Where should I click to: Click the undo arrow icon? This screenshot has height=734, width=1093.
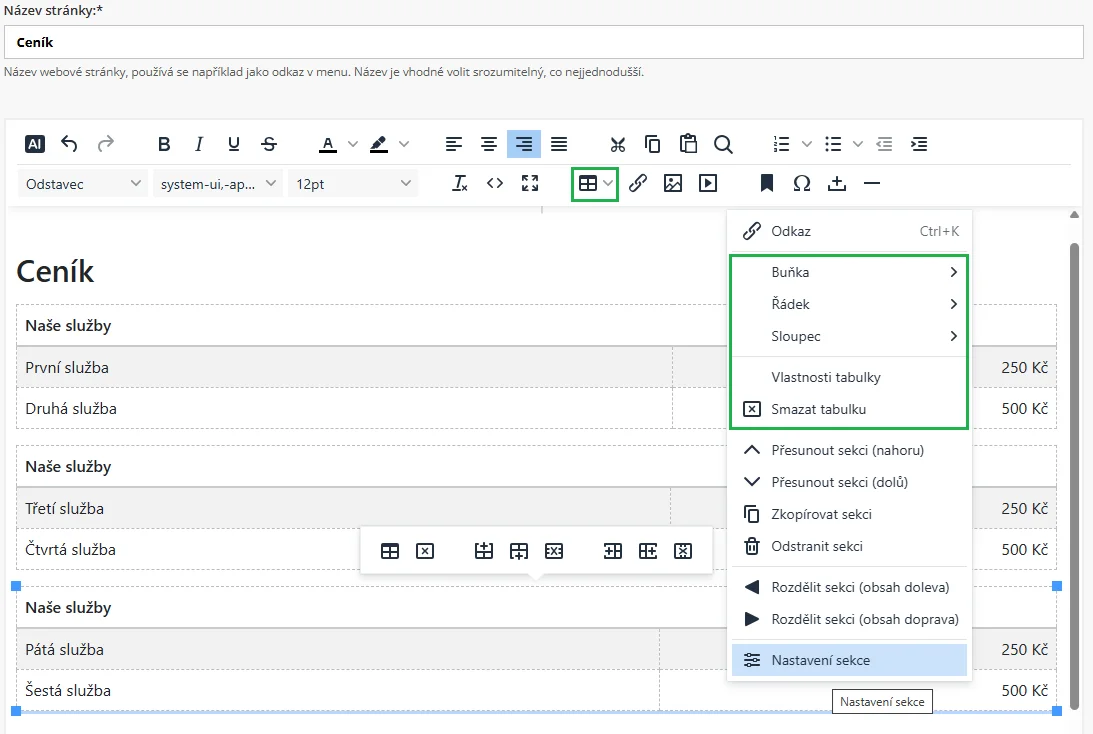click(x=69, y=144)
